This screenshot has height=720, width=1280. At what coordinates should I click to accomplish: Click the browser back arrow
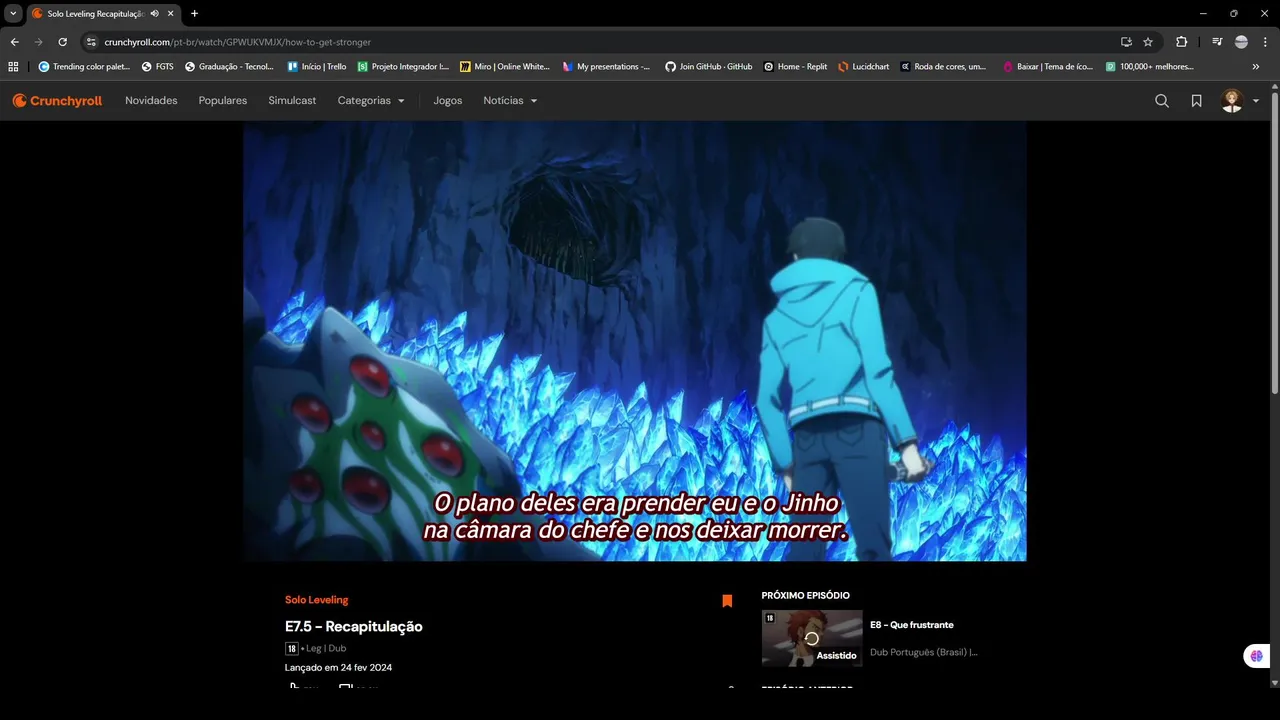point(14,42)
